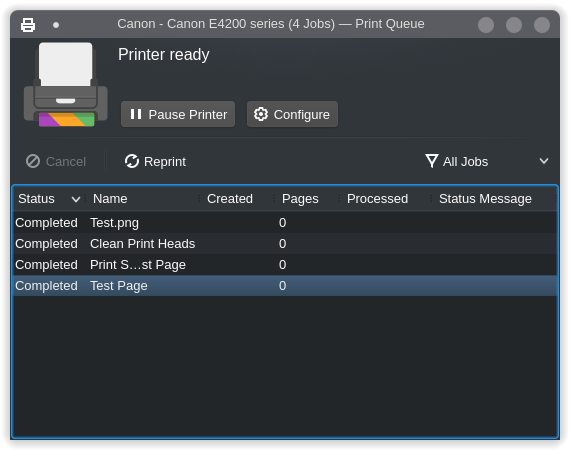Viewport: 570px width, 450px height.
Task: Toggle sort order on Status column arrow
Action: click(x=76, y=199)
